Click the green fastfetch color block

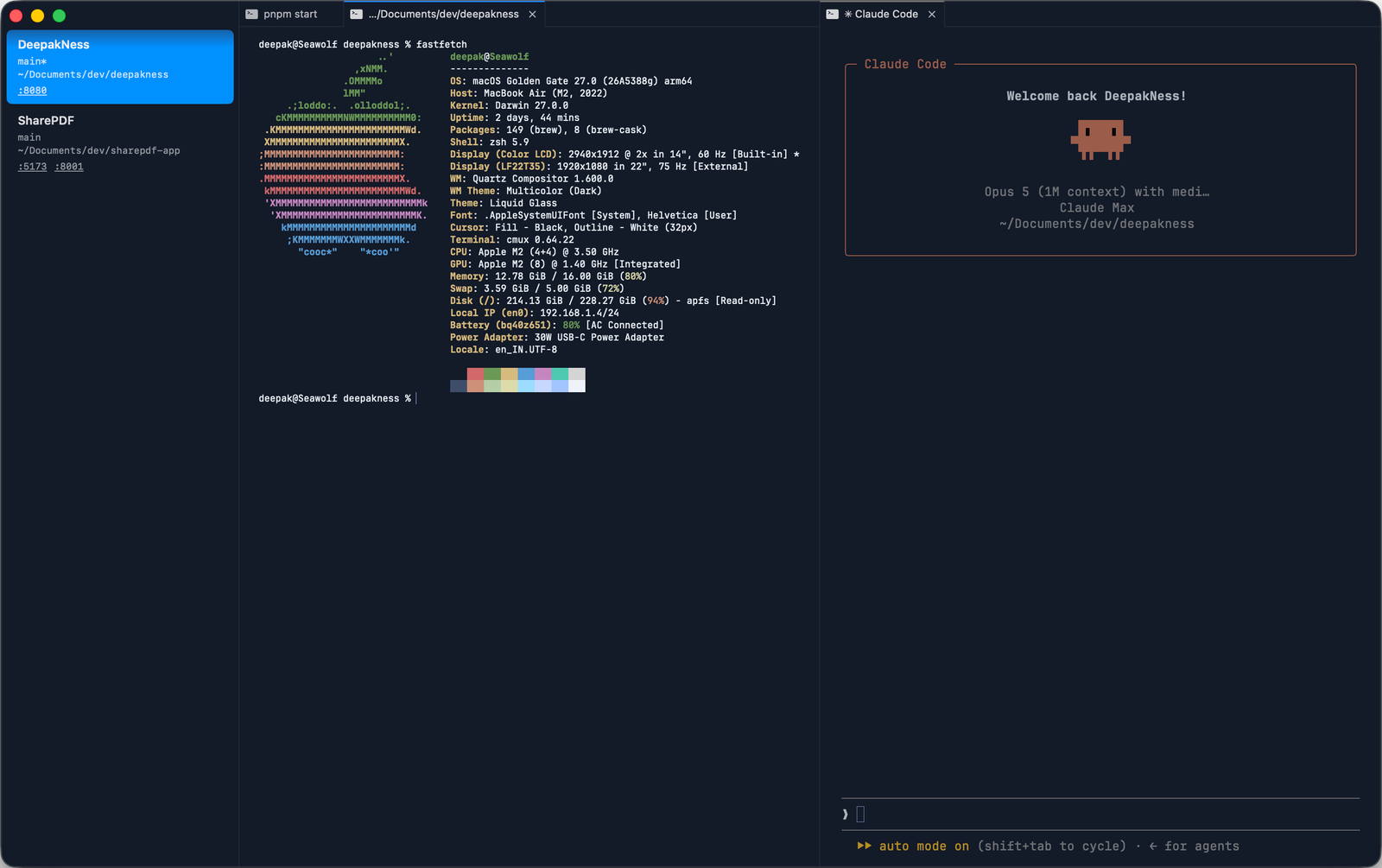492,374
